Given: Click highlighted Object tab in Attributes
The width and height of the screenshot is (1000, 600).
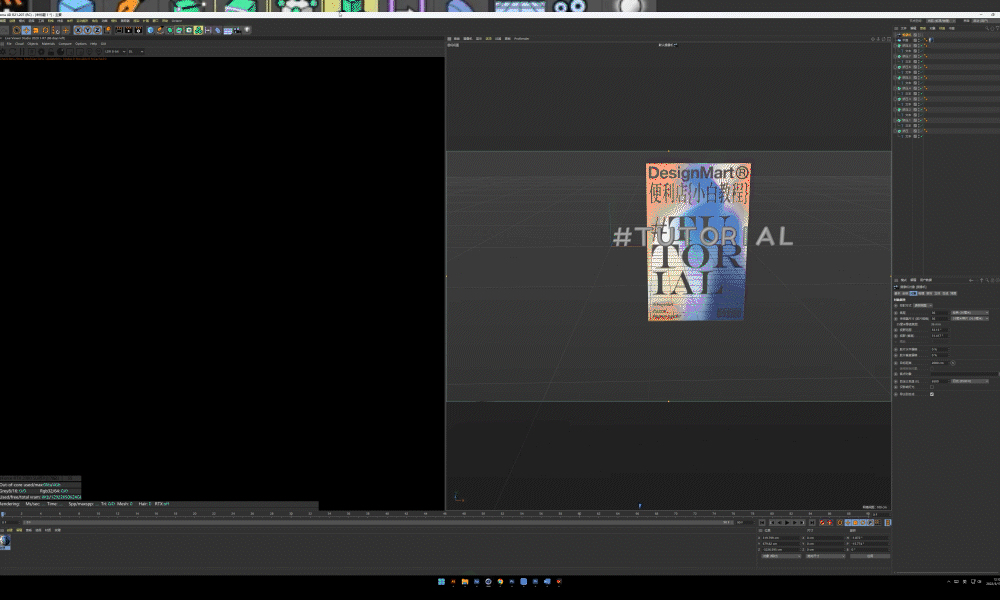Looking at the screenshot, I should click(x=913, y=293).
